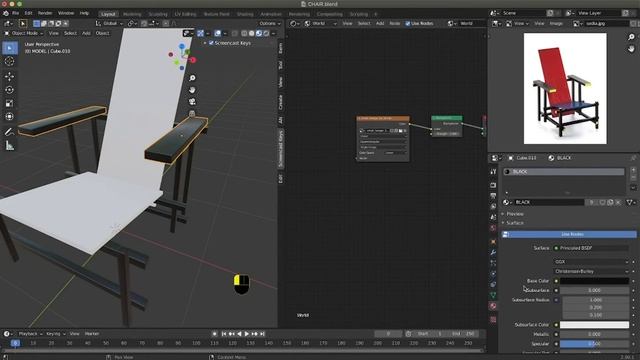Screen dimensions: 640x360
Task: Open the Node menu in shader editor
Action: 395,24
